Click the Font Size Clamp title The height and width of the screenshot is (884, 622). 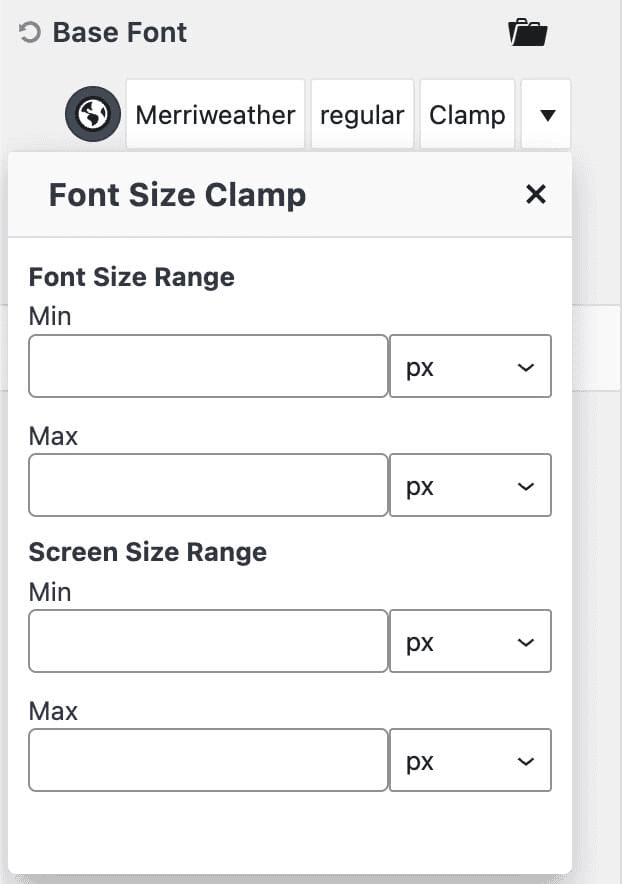point(176,195)
